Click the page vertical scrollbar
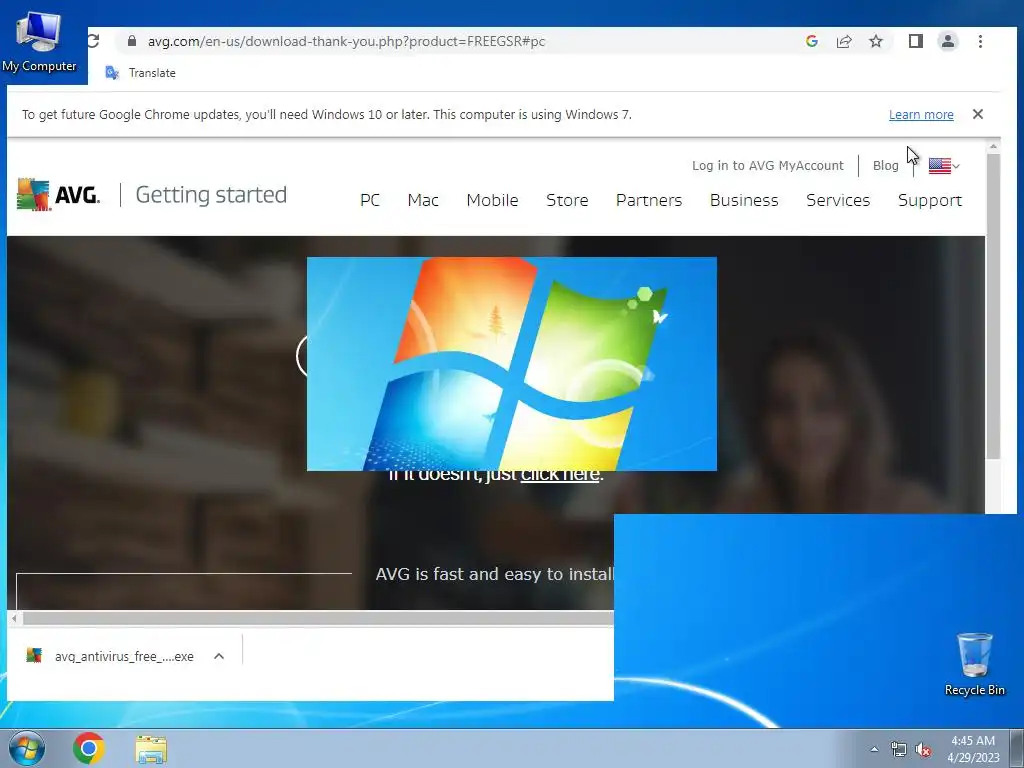Screen dimensions: 1024x768 (x=993, y=306)
